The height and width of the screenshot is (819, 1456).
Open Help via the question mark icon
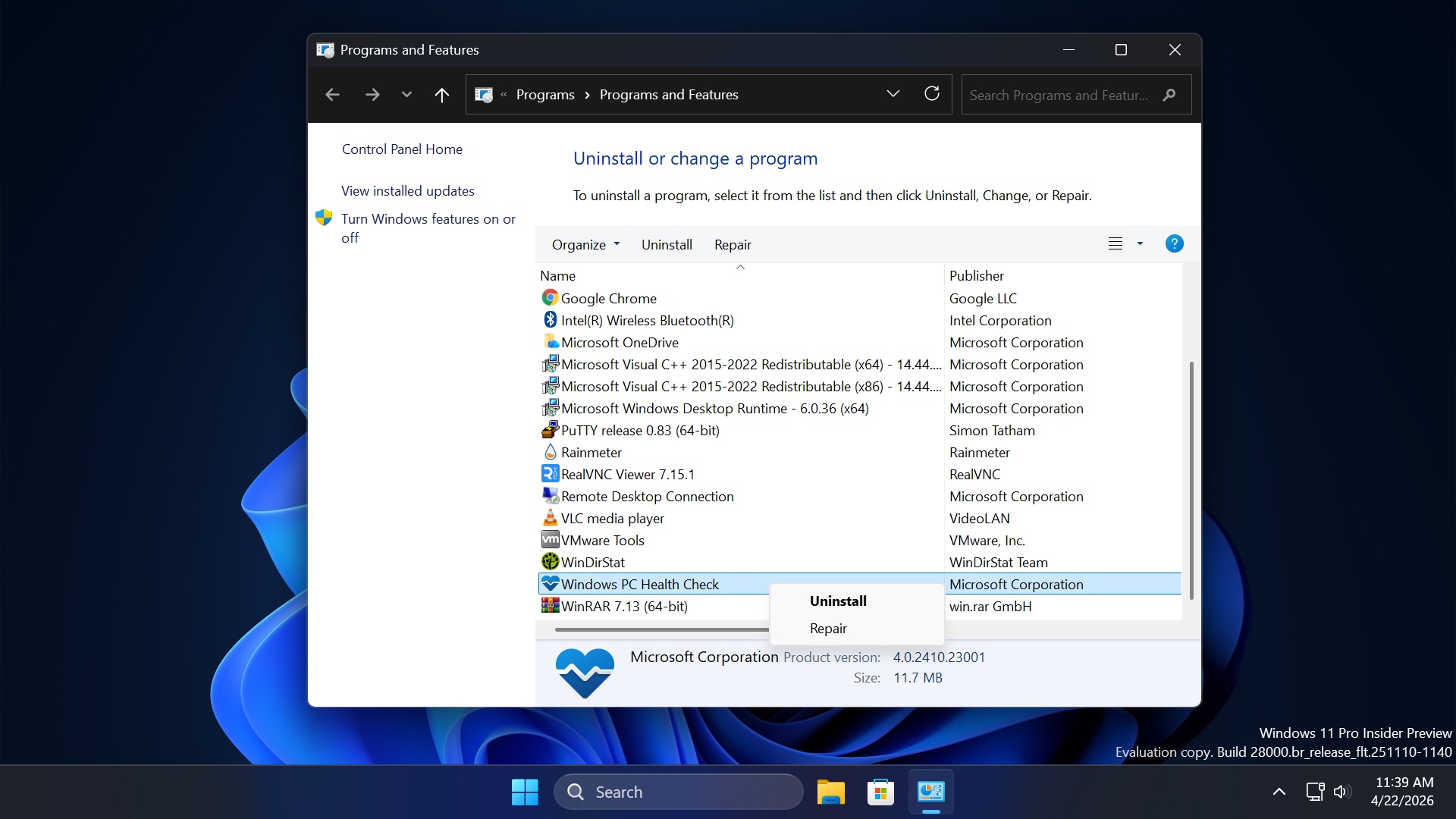tap(1174, 243)
